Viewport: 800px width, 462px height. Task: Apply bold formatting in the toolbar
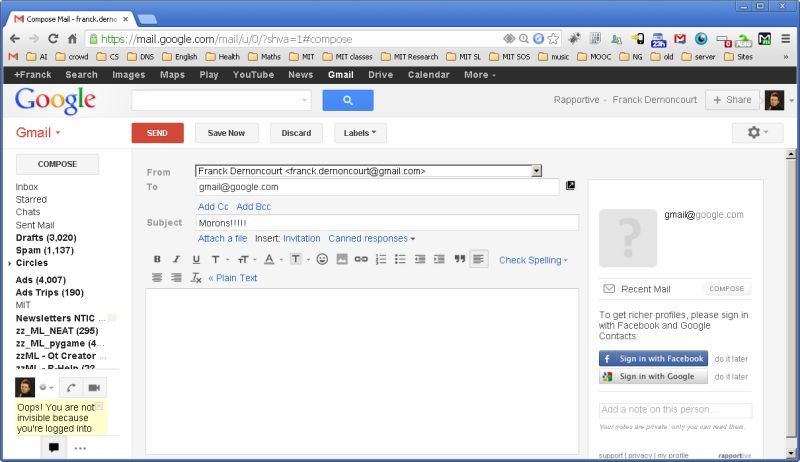pyautogui.click(x=157, y=260)
